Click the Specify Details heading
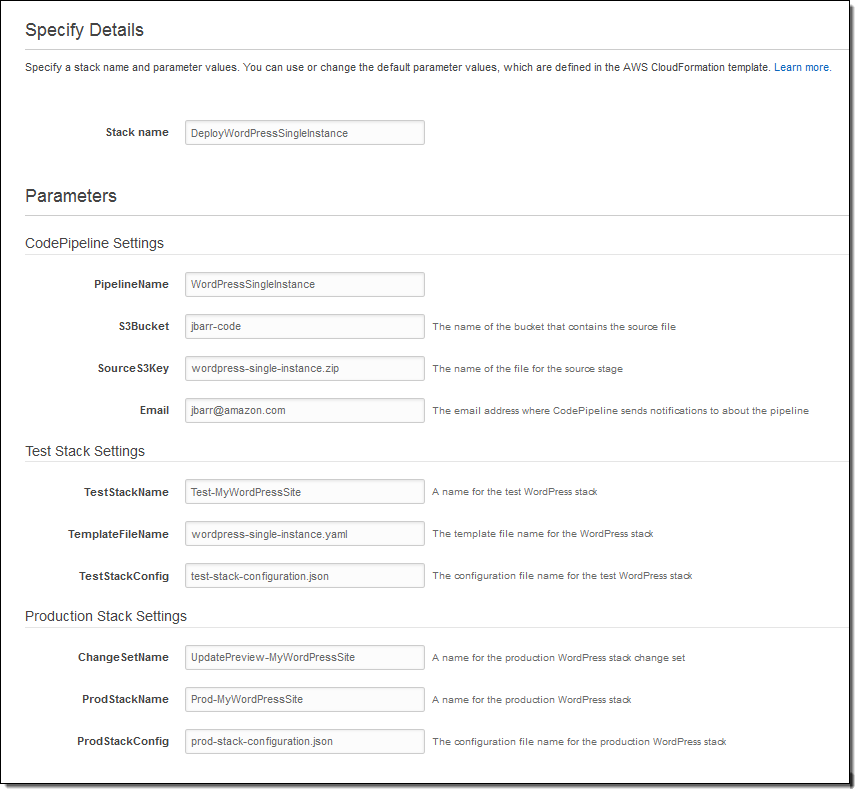860x794 pixels. click(84, 30)
